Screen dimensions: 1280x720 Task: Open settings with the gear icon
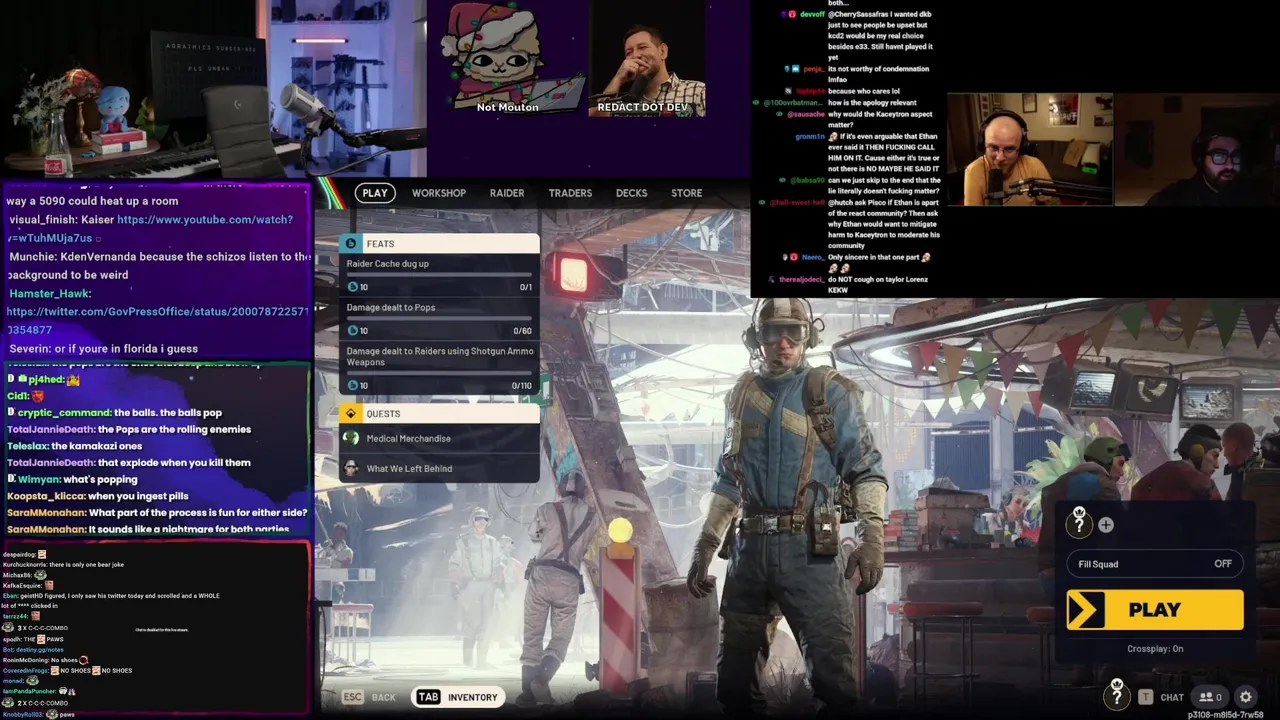point(1246,697)
